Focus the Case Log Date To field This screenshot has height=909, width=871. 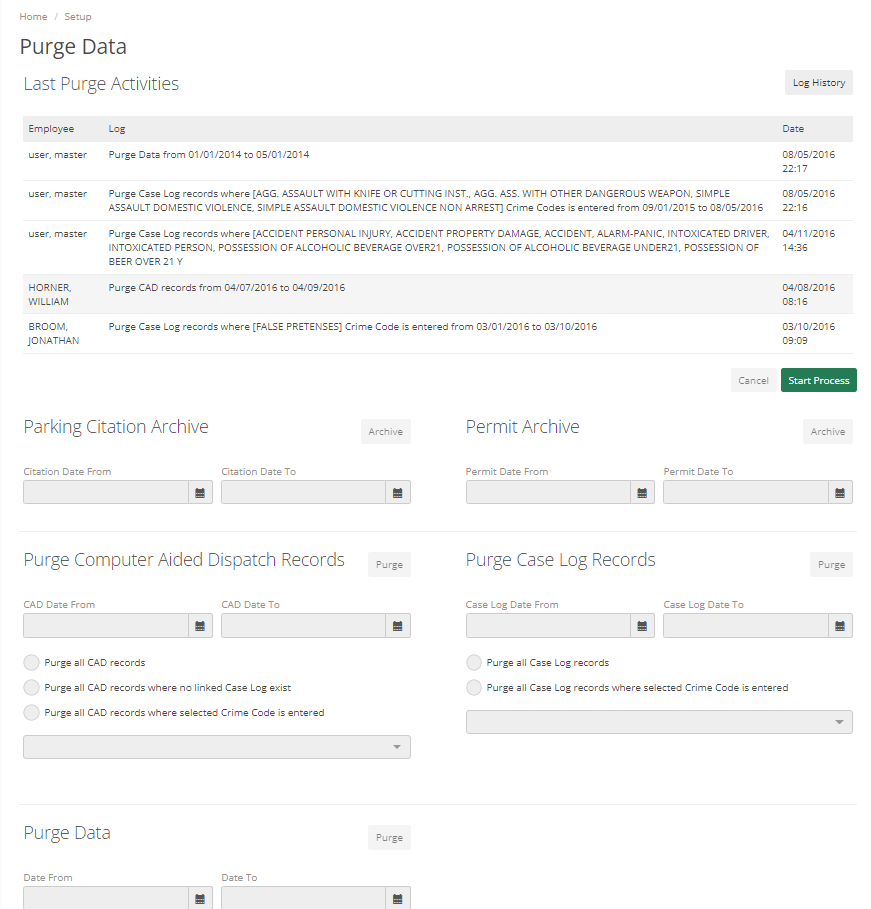[x=746, y=626]
